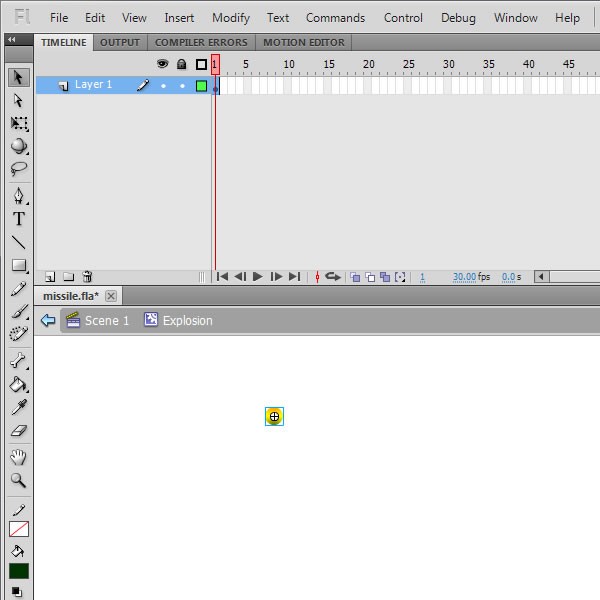Select the Lasso tool
The image size is (600, 600).
tap(19, 168)
